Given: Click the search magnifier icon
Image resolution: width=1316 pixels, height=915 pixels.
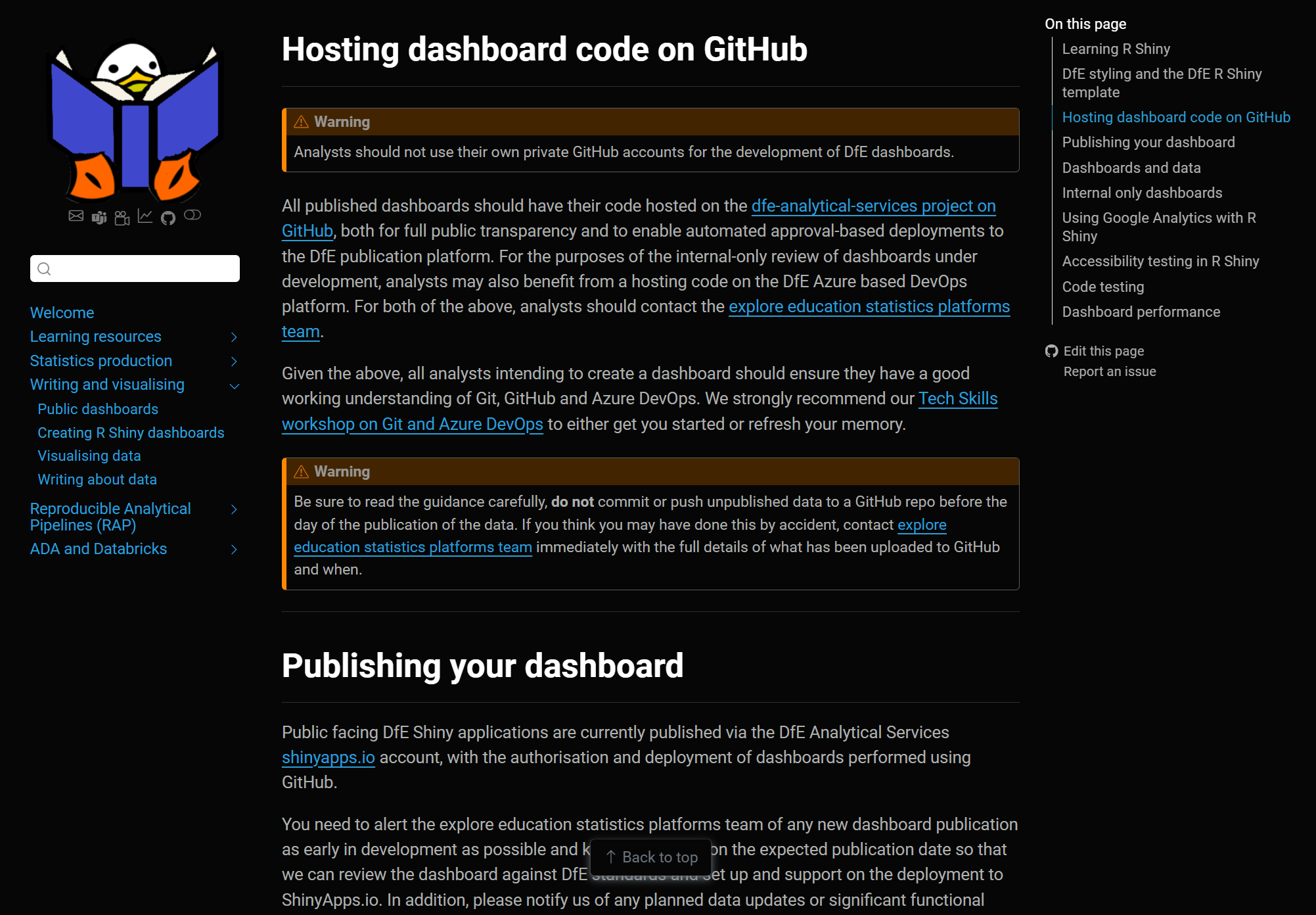Looking at the screenshot, I should (44, 269).
